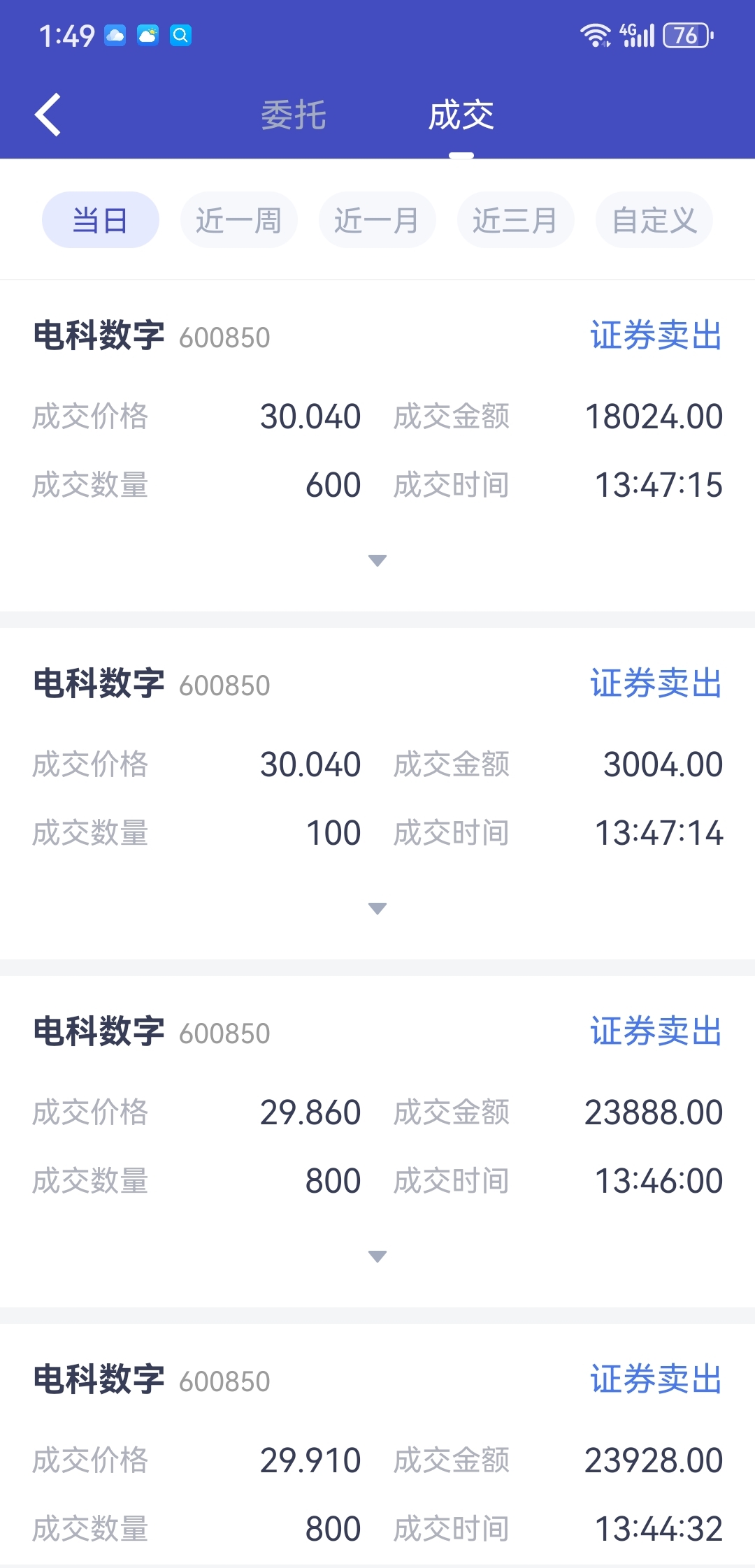Tap 电科数字 name on 23888.00 trade

click(99, 1031)
